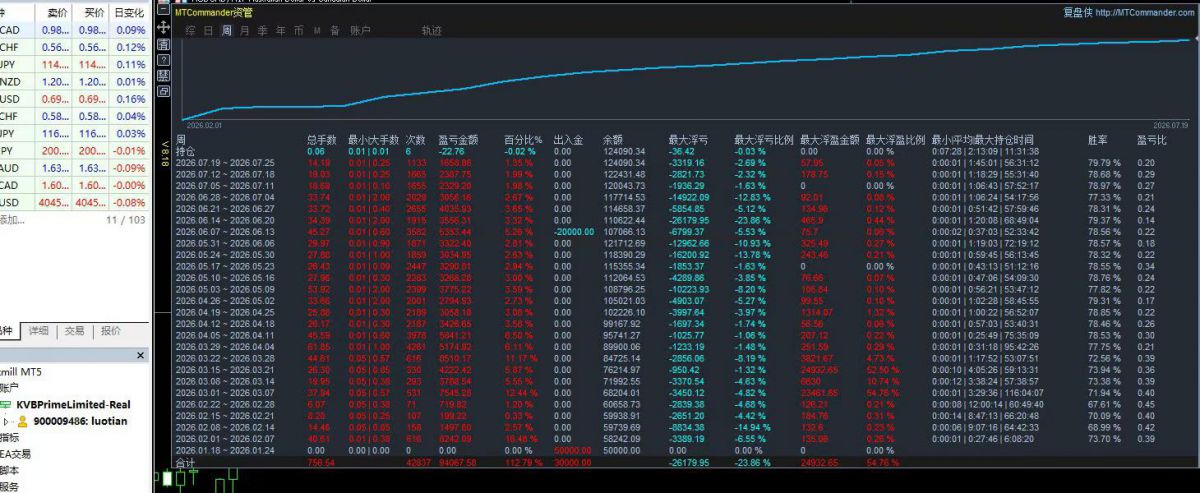This screenshot has width=1200, height=493.
Task: Click the overlapping windows icon in the sidebar
Action: pyautogui.click(x=163, y=91)
